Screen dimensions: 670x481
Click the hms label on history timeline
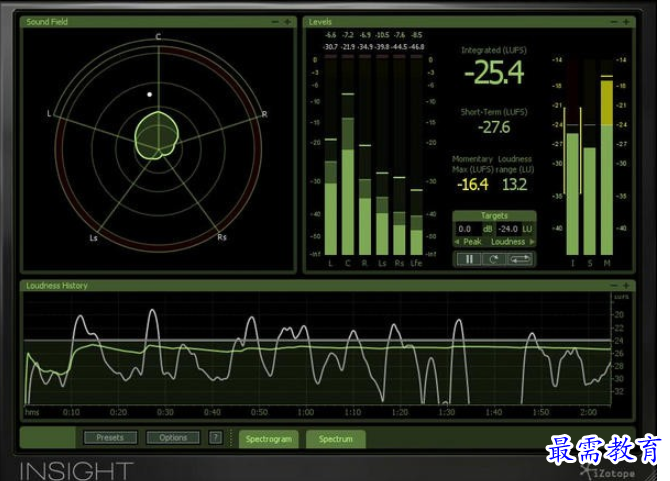(32, 412)
